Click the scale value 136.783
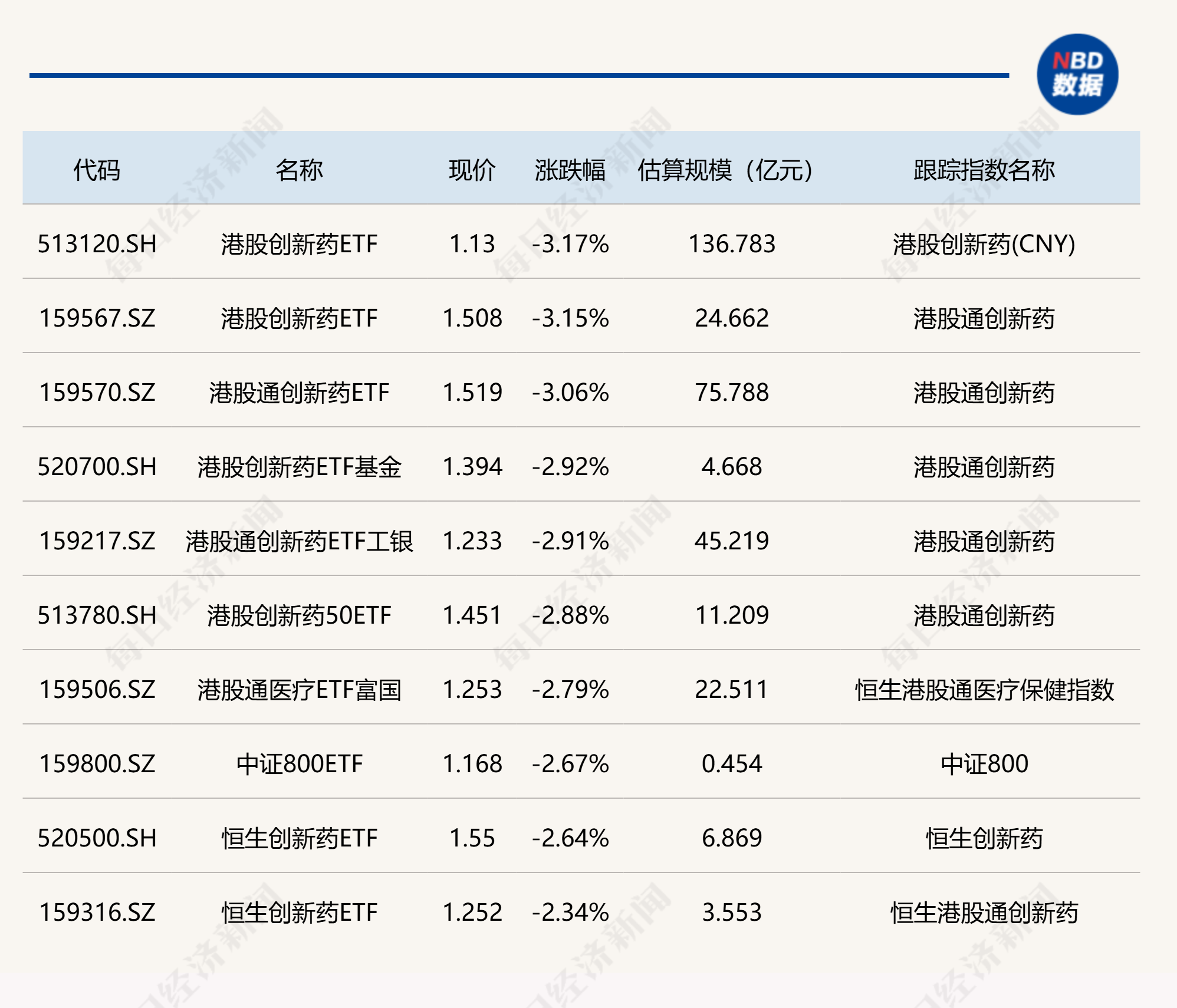 coord(732,243)
